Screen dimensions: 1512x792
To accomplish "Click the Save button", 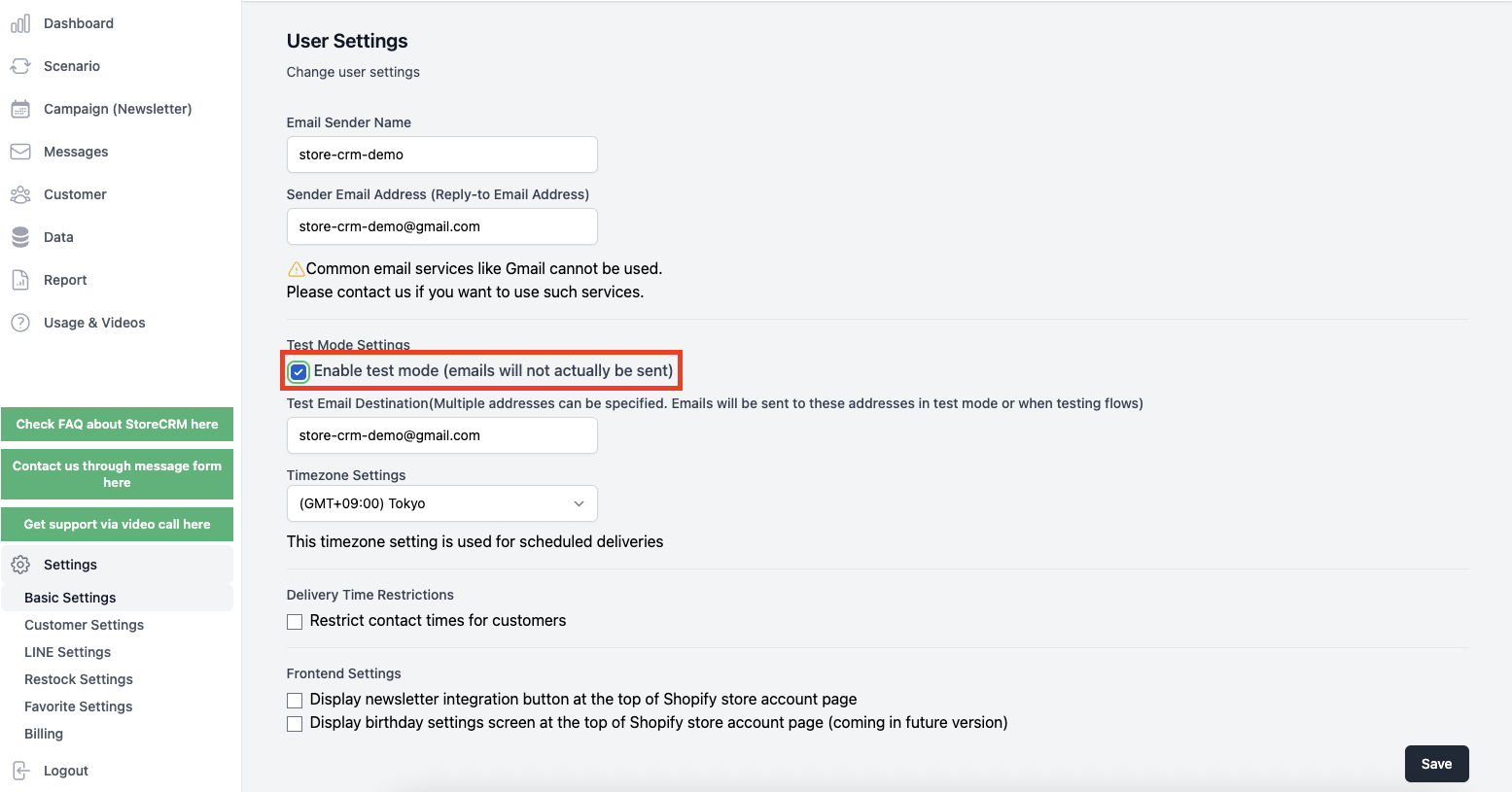I will 1436,764.
